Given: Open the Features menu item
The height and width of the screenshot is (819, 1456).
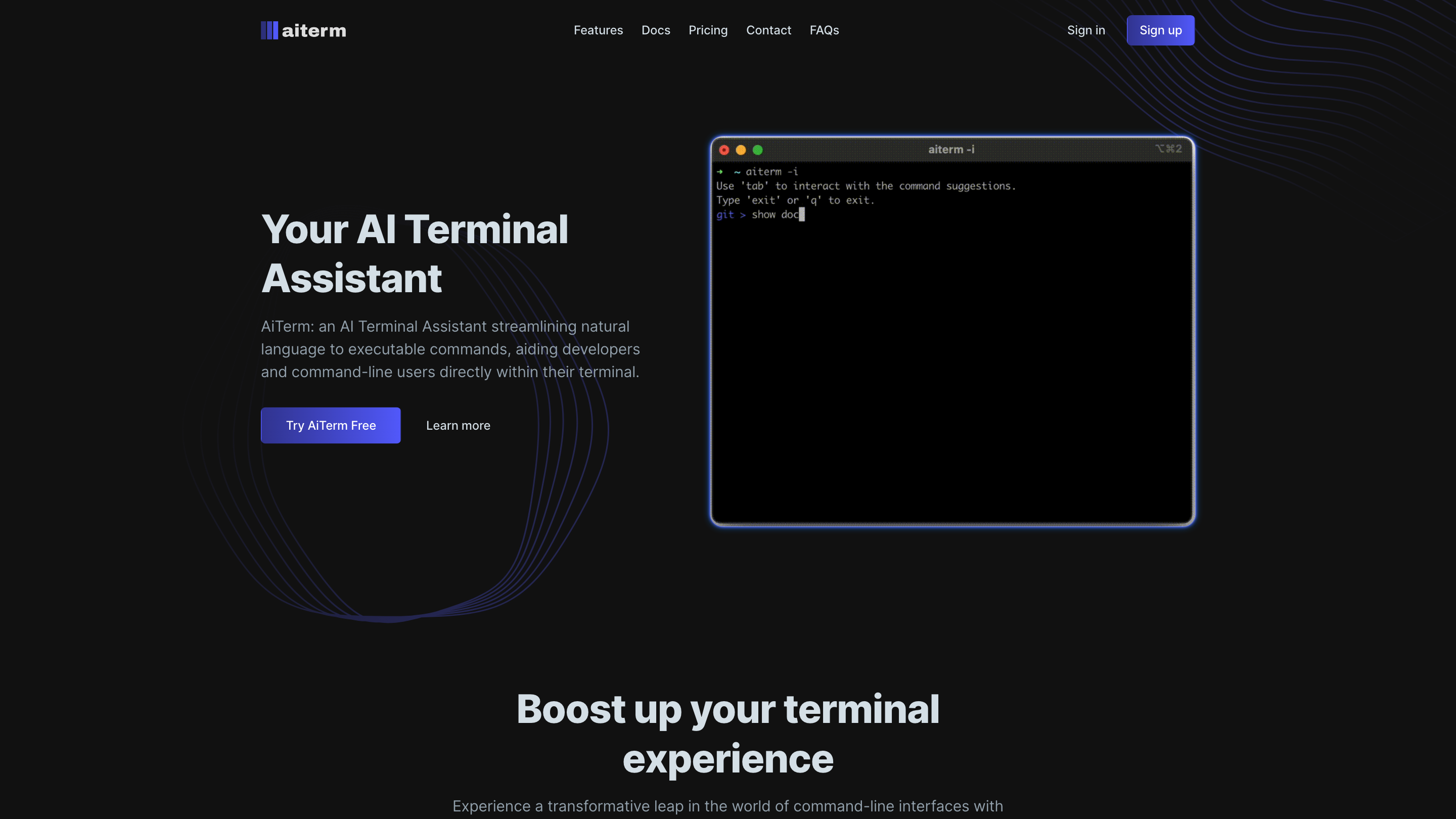Looking at the screenshot, I should pyautogui.click(x=598, y=30).
